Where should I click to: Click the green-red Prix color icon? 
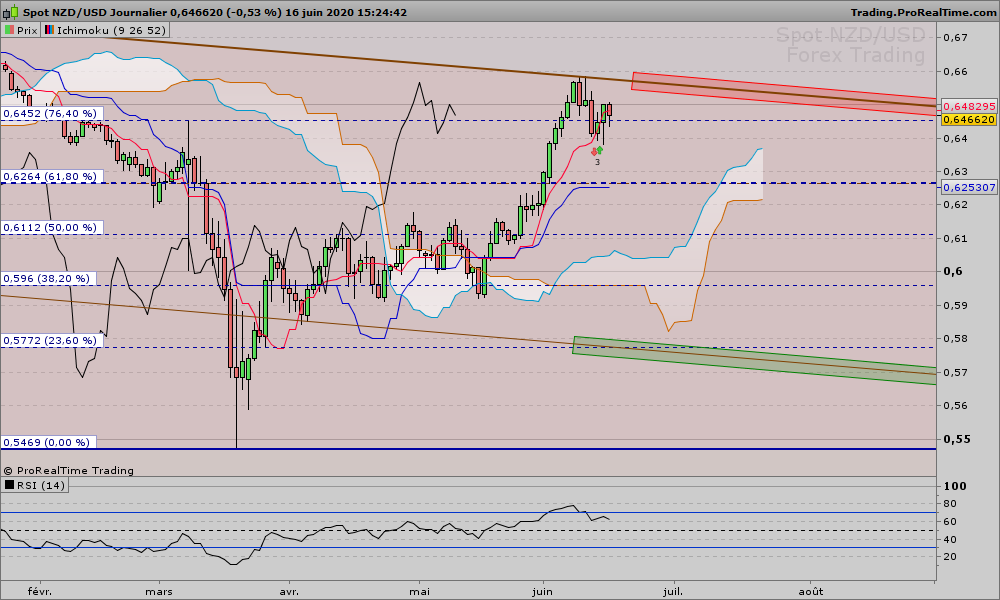(7, 31)
